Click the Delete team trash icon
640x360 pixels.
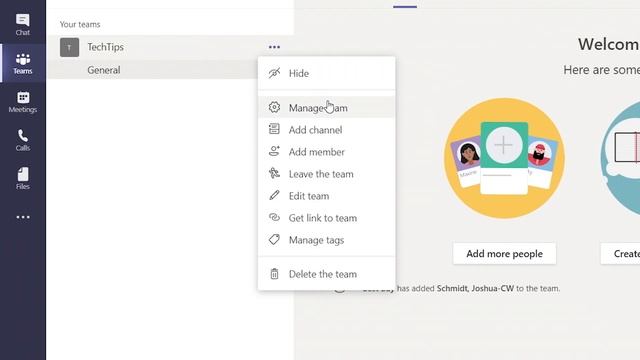coord(274,274)
